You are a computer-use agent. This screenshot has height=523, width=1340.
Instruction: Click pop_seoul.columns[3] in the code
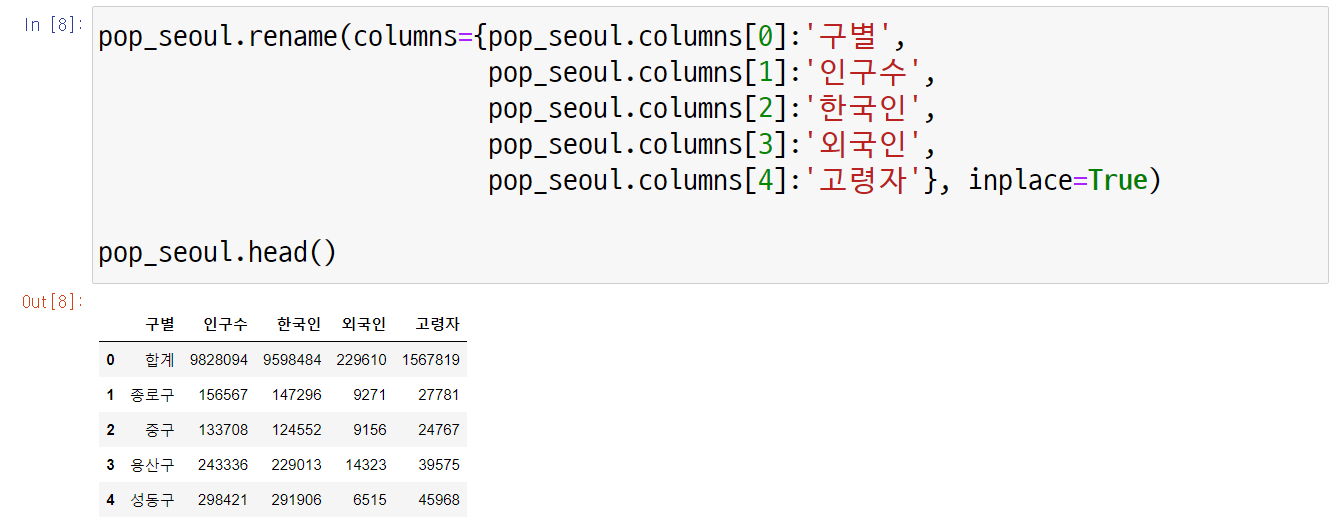(638, 145)
